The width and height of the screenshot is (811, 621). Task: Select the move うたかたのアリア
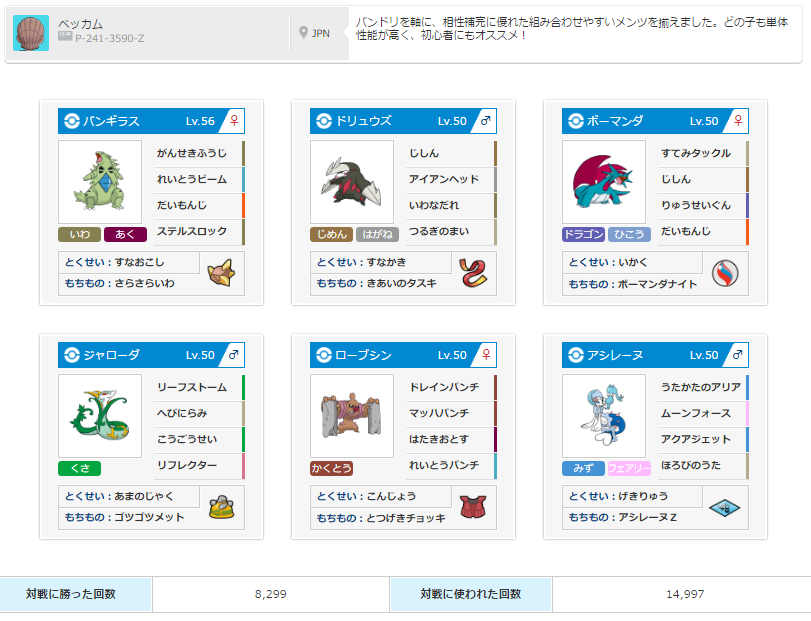[x=703, y=387]
